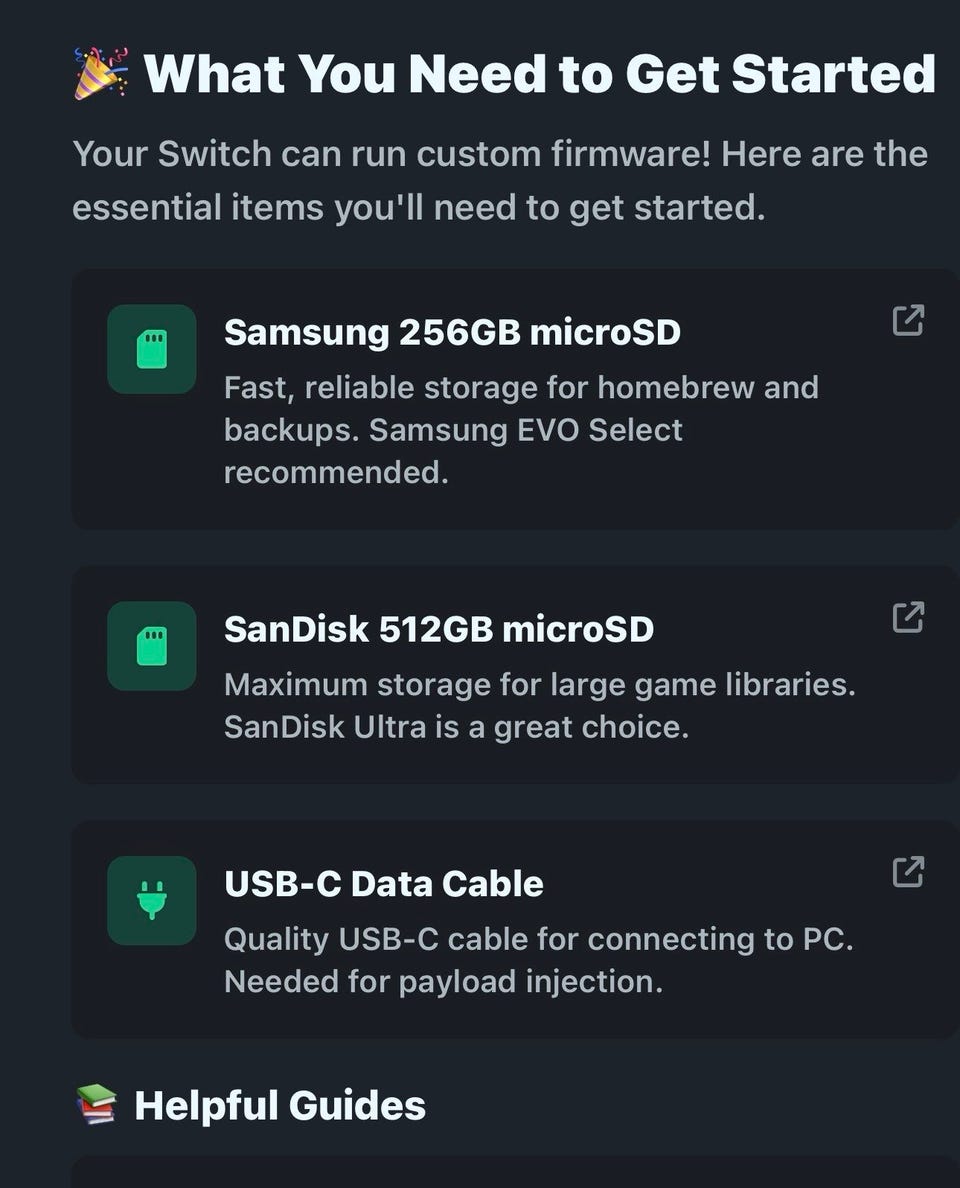Open the external link icon for Samsung 256GB microSD

[x=907, y=320]
